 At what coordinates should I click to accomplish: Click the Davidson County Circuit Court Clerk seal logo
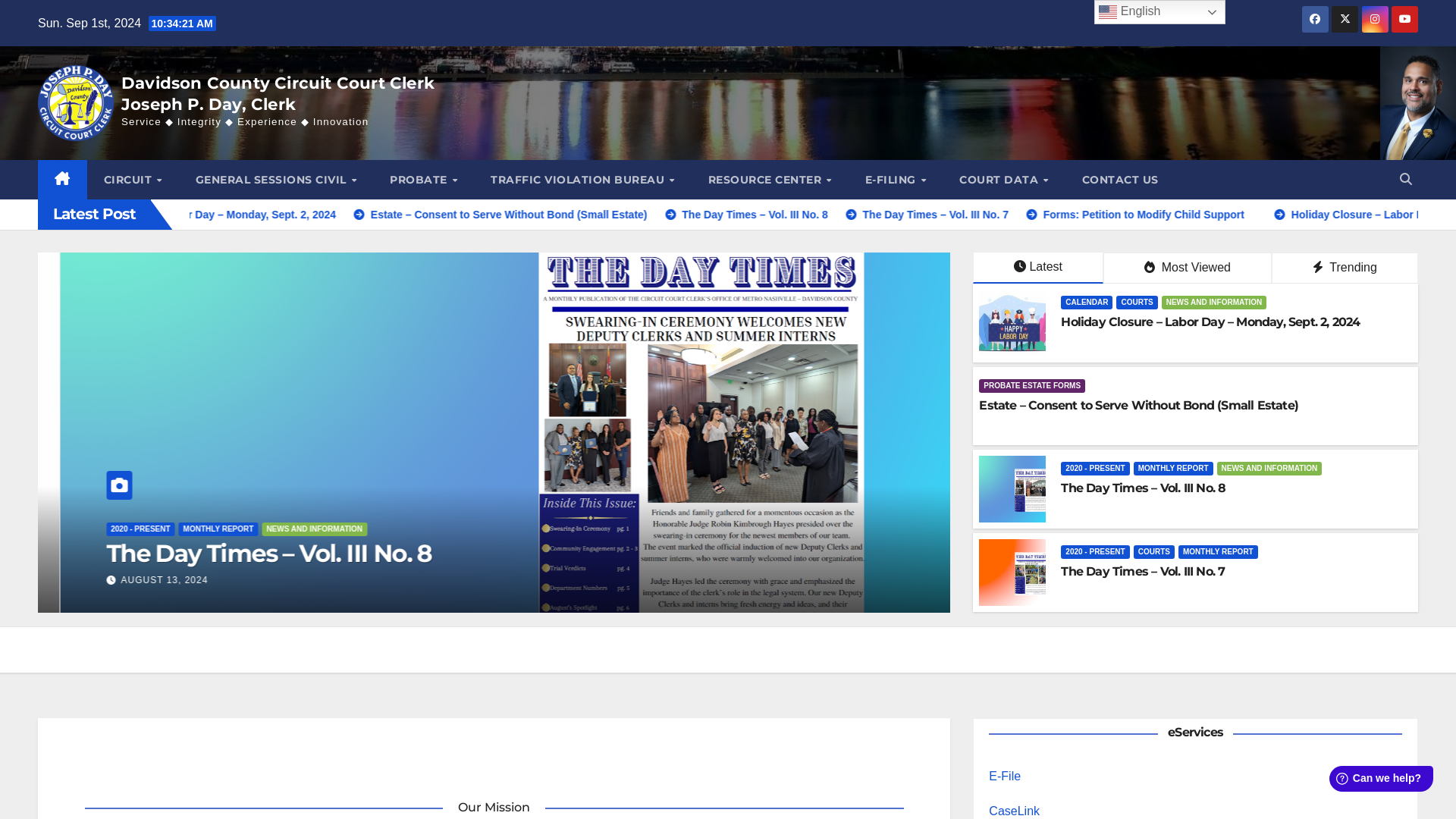(76, 103)
